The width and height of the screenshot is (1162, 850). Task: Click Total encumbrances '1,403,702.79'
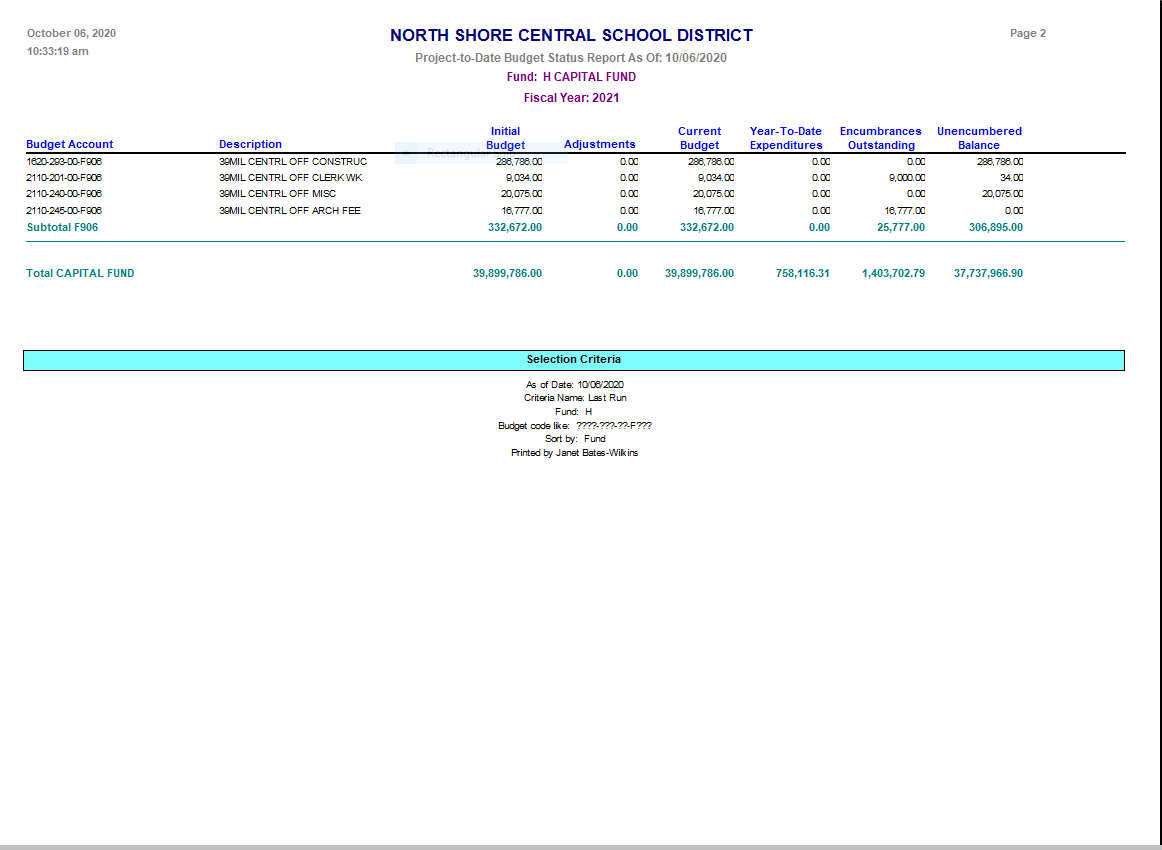coord(893,273)
